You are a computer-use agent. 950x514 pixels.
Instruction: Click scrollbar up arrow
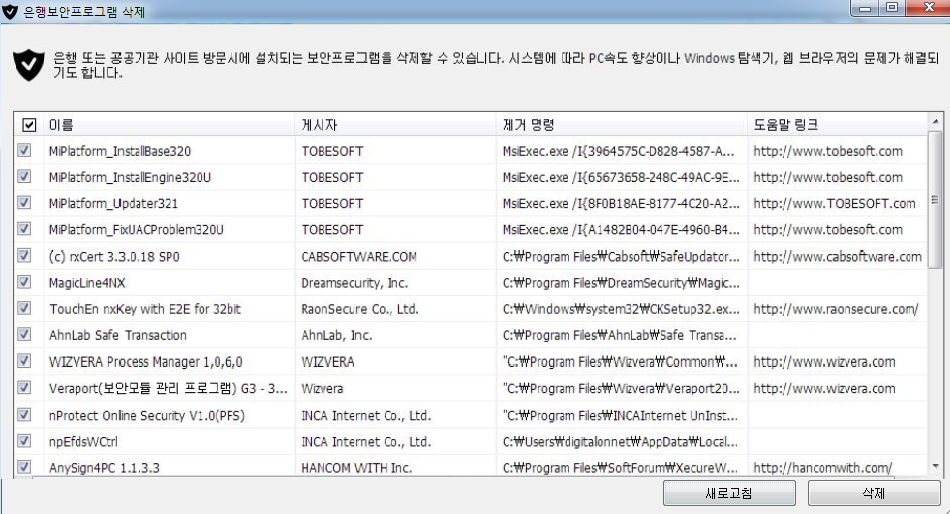[935, 122]
